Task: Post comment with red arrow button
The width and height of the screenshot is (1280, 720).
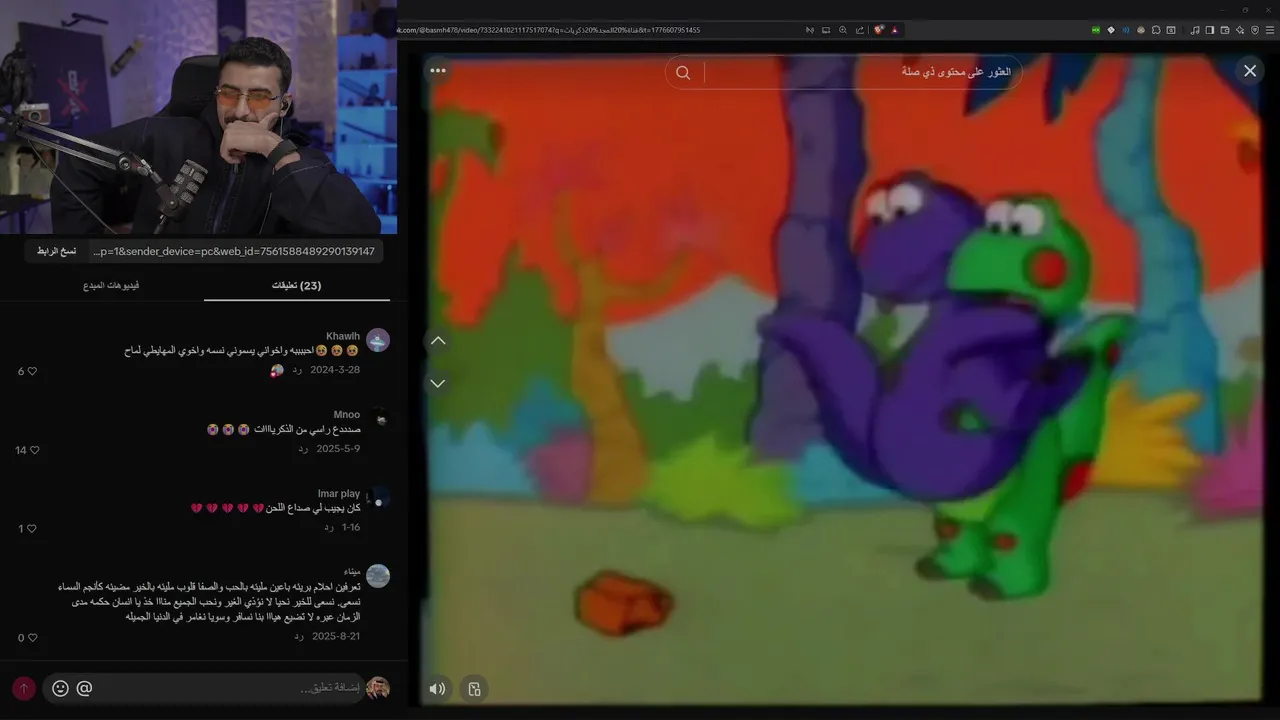Action: pyautogui.click(x=24, y=688)
